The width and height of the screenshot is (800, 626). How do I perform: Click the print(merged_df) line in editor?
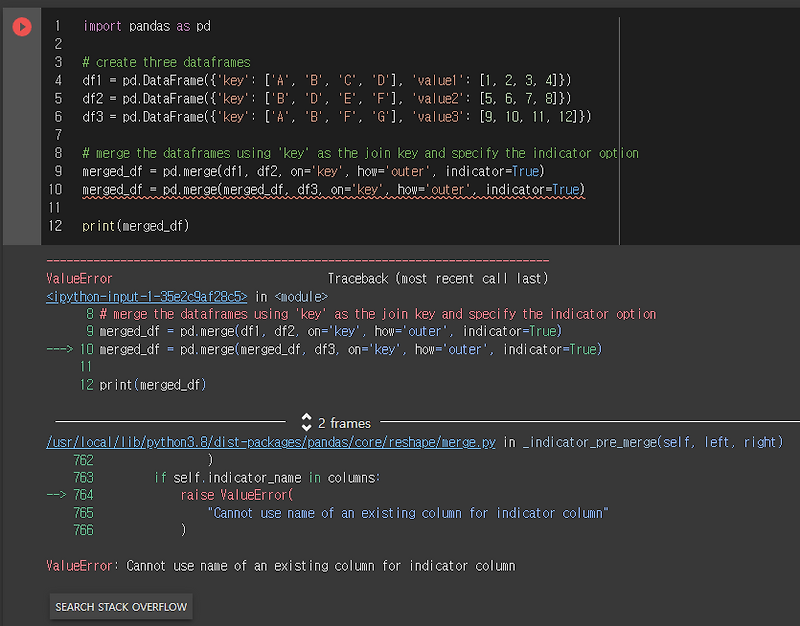coord(135,226)
